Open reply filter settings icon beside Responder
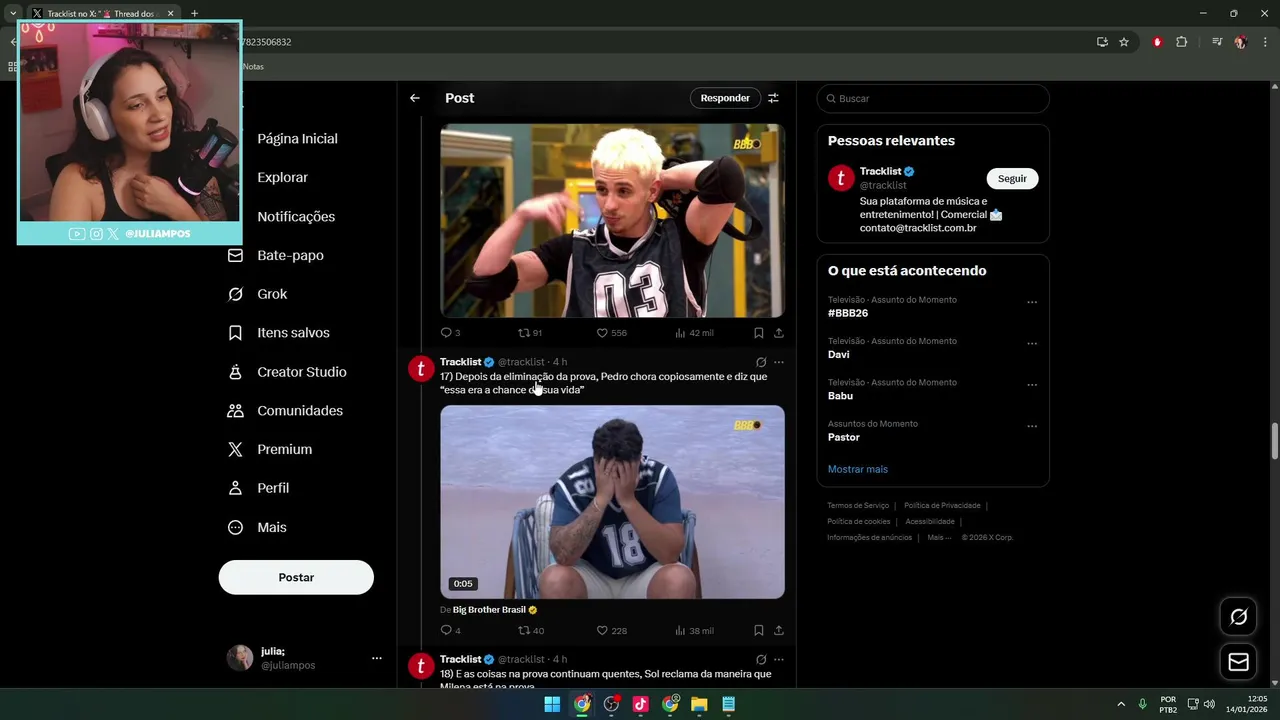Screen dimensions: 1280x720 (x=773, y=98)
